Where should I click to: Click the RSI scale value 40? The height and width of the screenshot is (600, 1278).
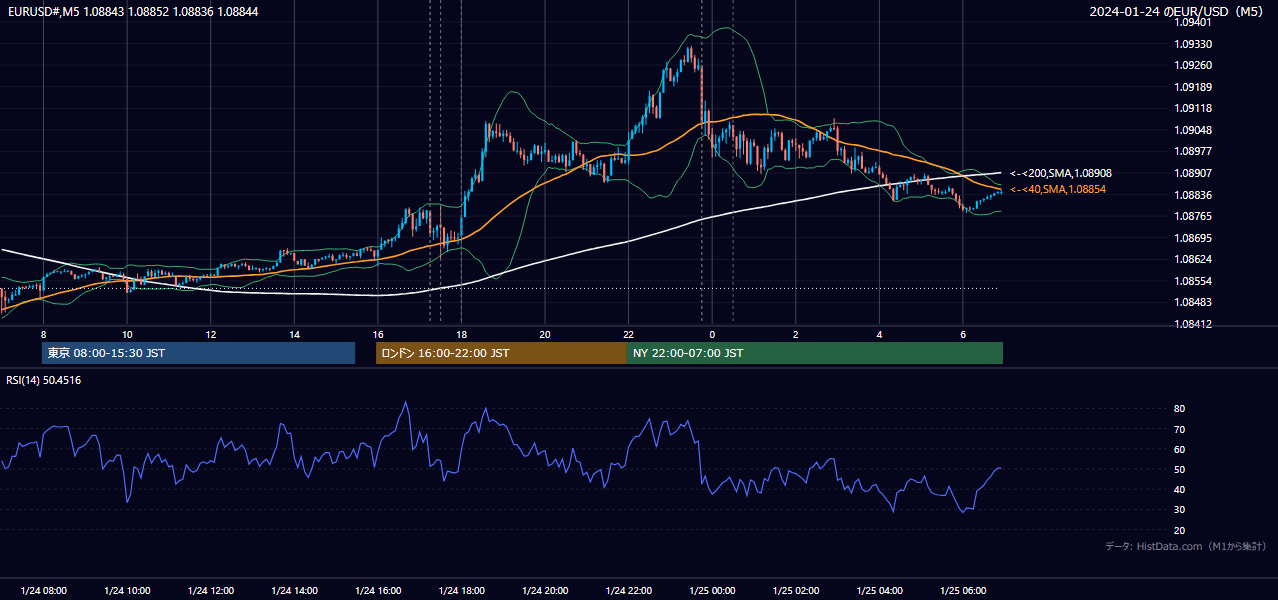point(1179,489)
